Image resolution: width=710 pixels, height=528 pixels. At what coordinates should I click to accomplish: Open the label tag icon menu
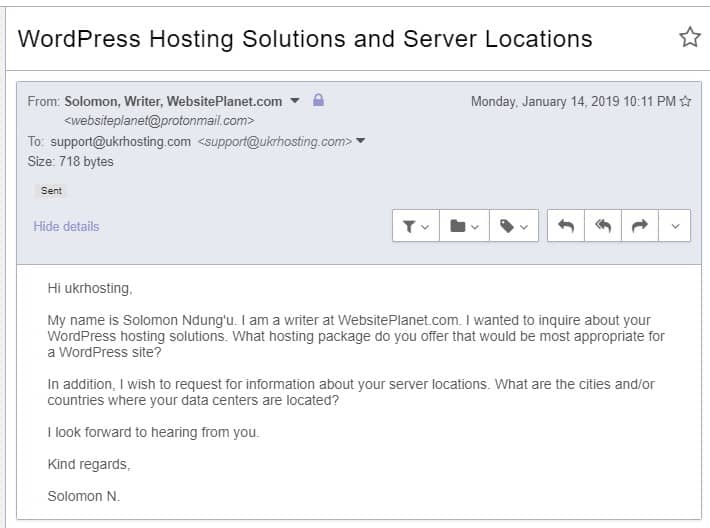513,226
